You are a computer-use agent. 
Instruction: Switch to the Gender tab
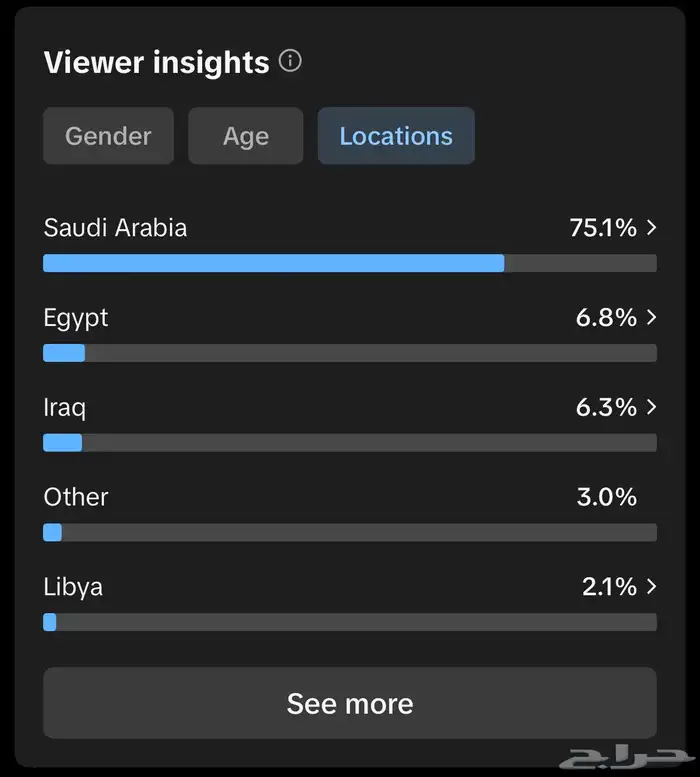(108, 136)
